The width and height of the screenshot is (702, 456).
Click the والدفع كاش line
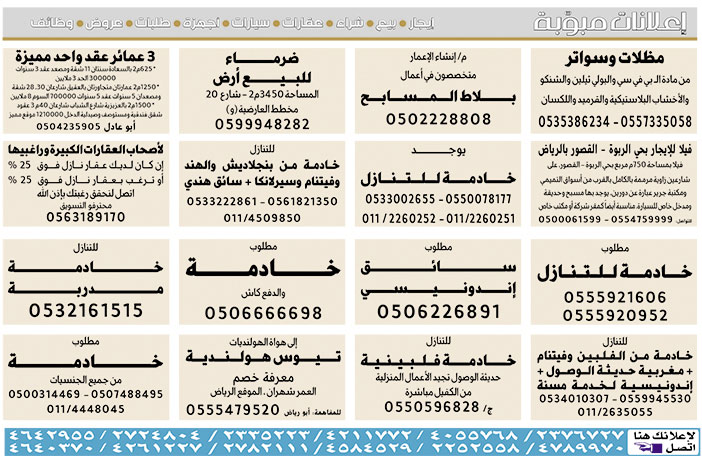tap(263, 293)
